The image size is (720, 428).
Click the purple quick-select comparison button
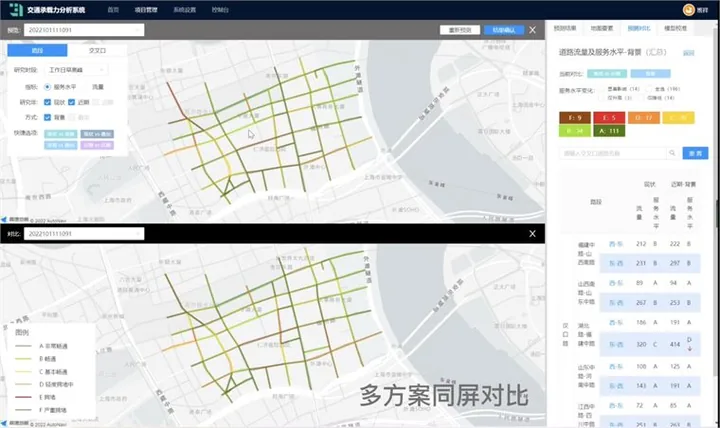tap(97, 145)
